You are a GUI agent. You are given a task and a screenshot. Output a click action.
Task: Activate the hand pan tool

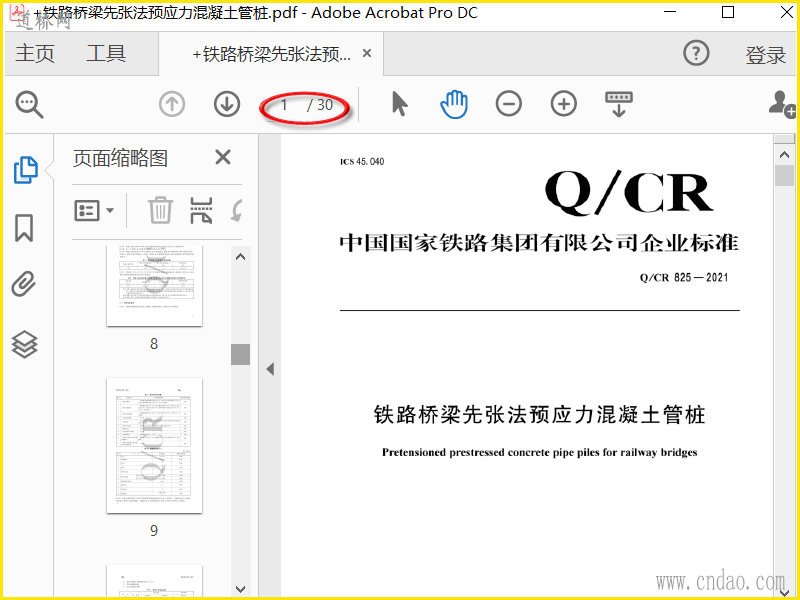tap(454, 104)
